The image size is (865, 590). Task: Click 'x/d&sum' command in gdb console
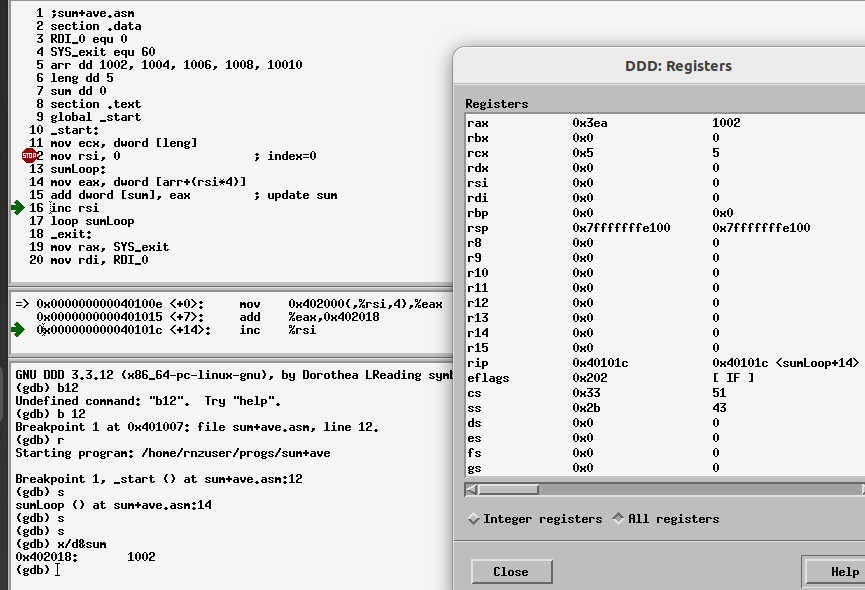(82, 544)
